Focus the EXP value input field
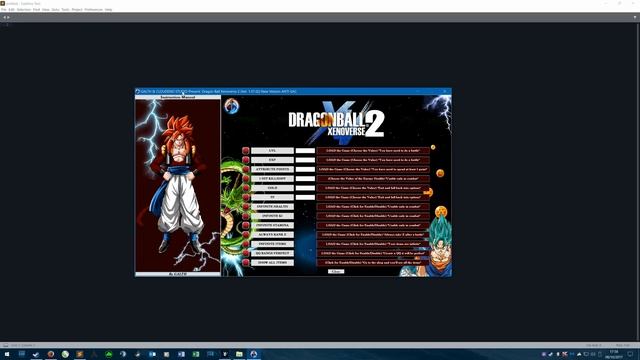The height and width of the screenshot is (360, 640). (305, 160)
